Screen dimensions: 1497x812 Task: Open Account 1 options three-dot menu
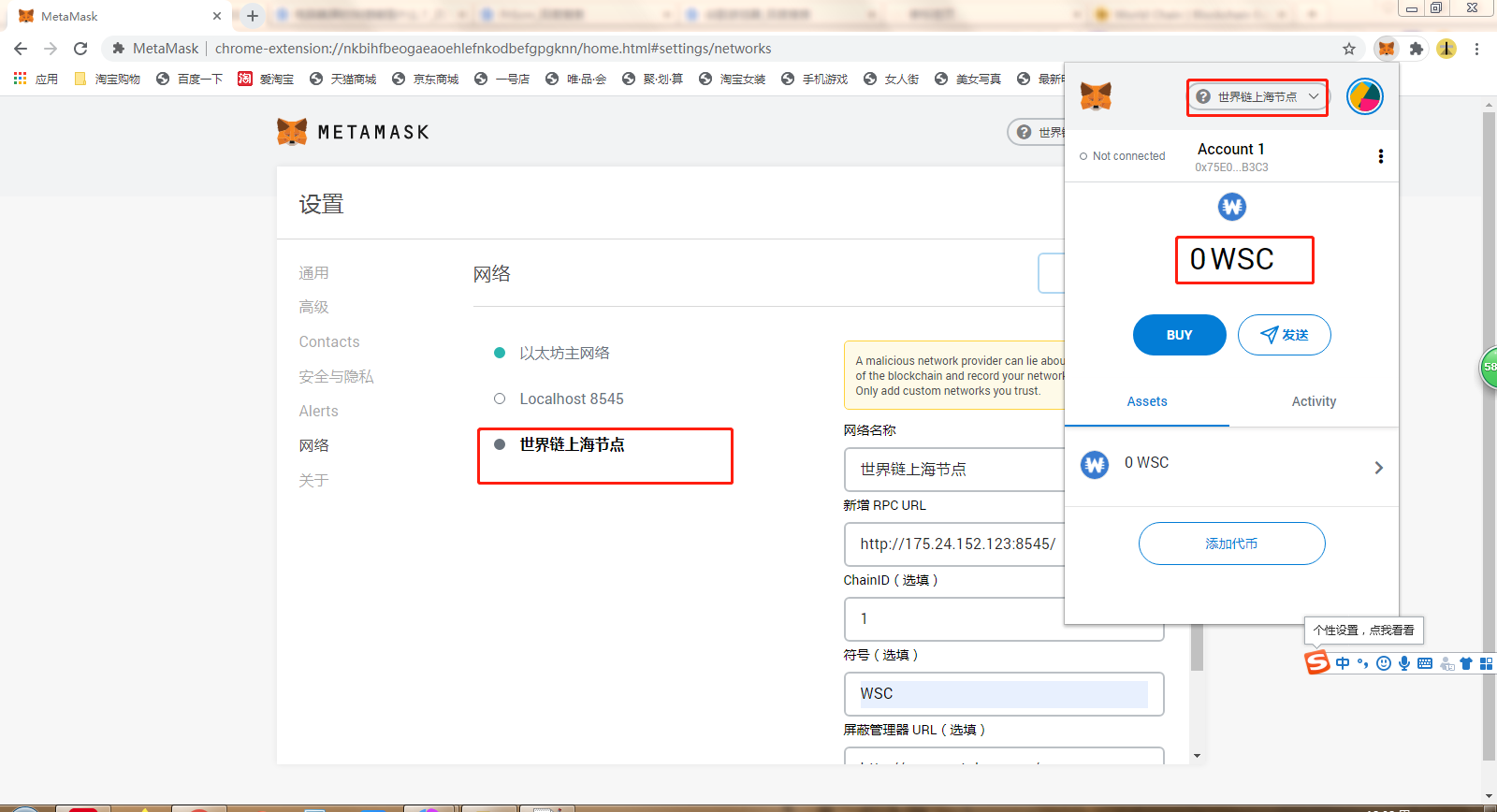(1381, 156)
